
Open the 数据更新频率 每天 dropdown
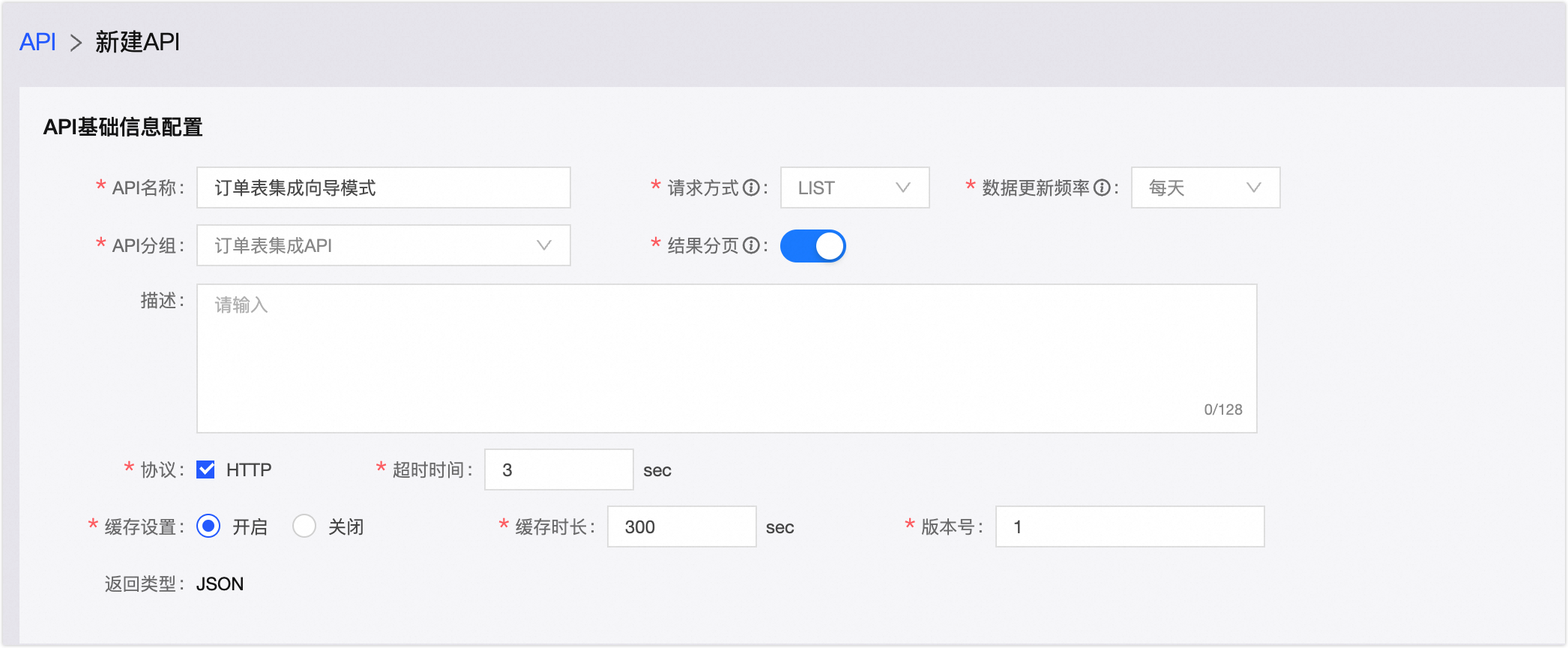1206,187
